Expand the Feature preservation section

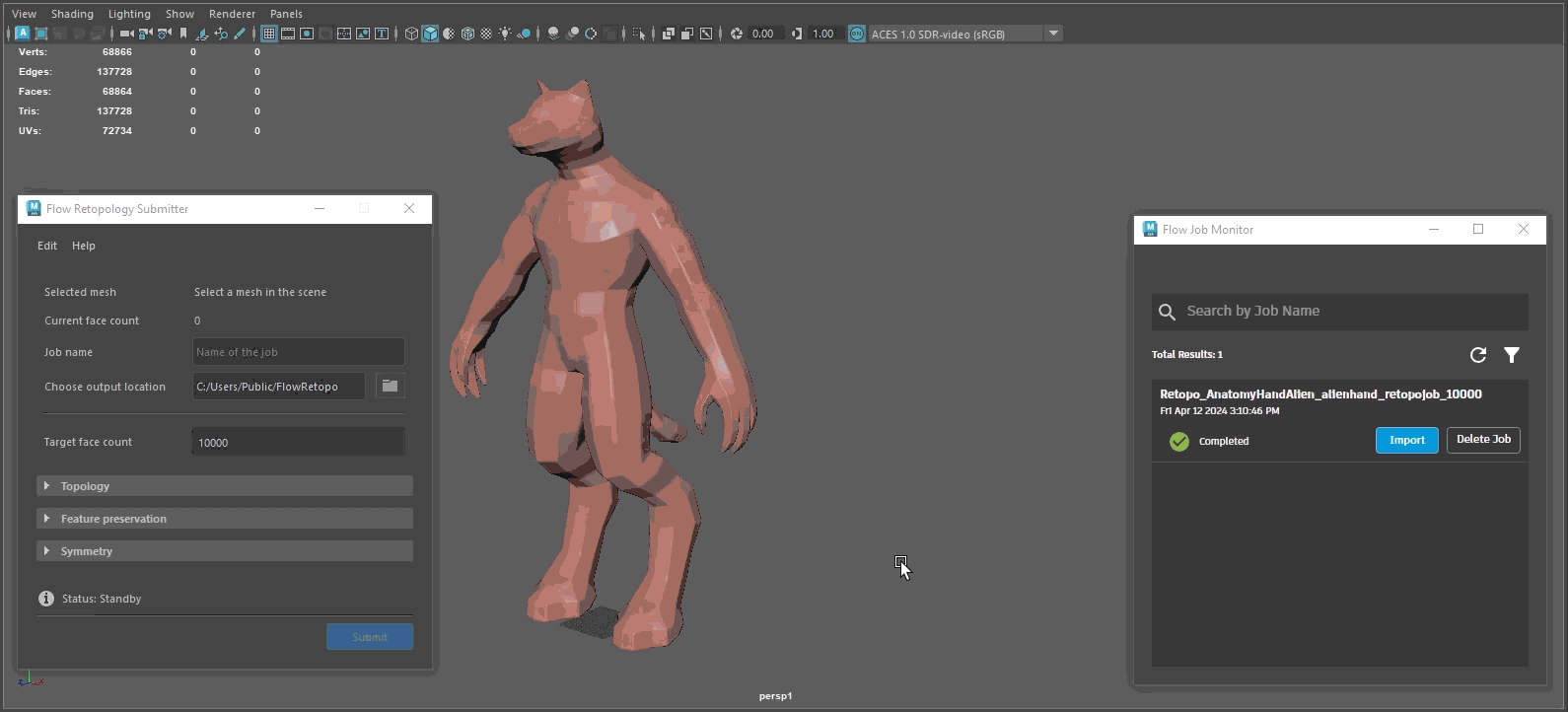pos(225,519)
